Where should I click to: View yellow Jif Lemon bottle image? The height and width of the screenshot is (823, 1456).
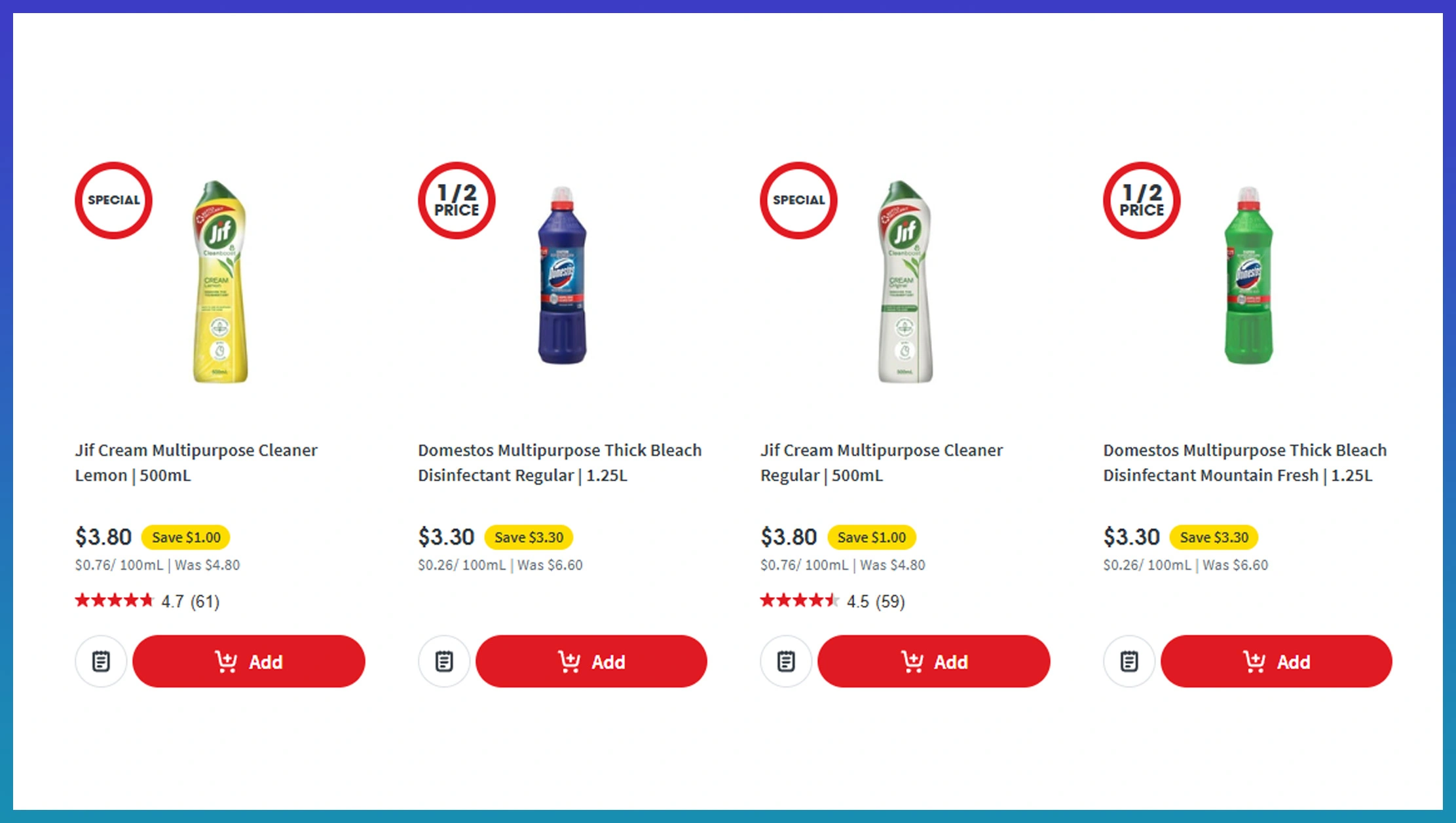(220, 282)
